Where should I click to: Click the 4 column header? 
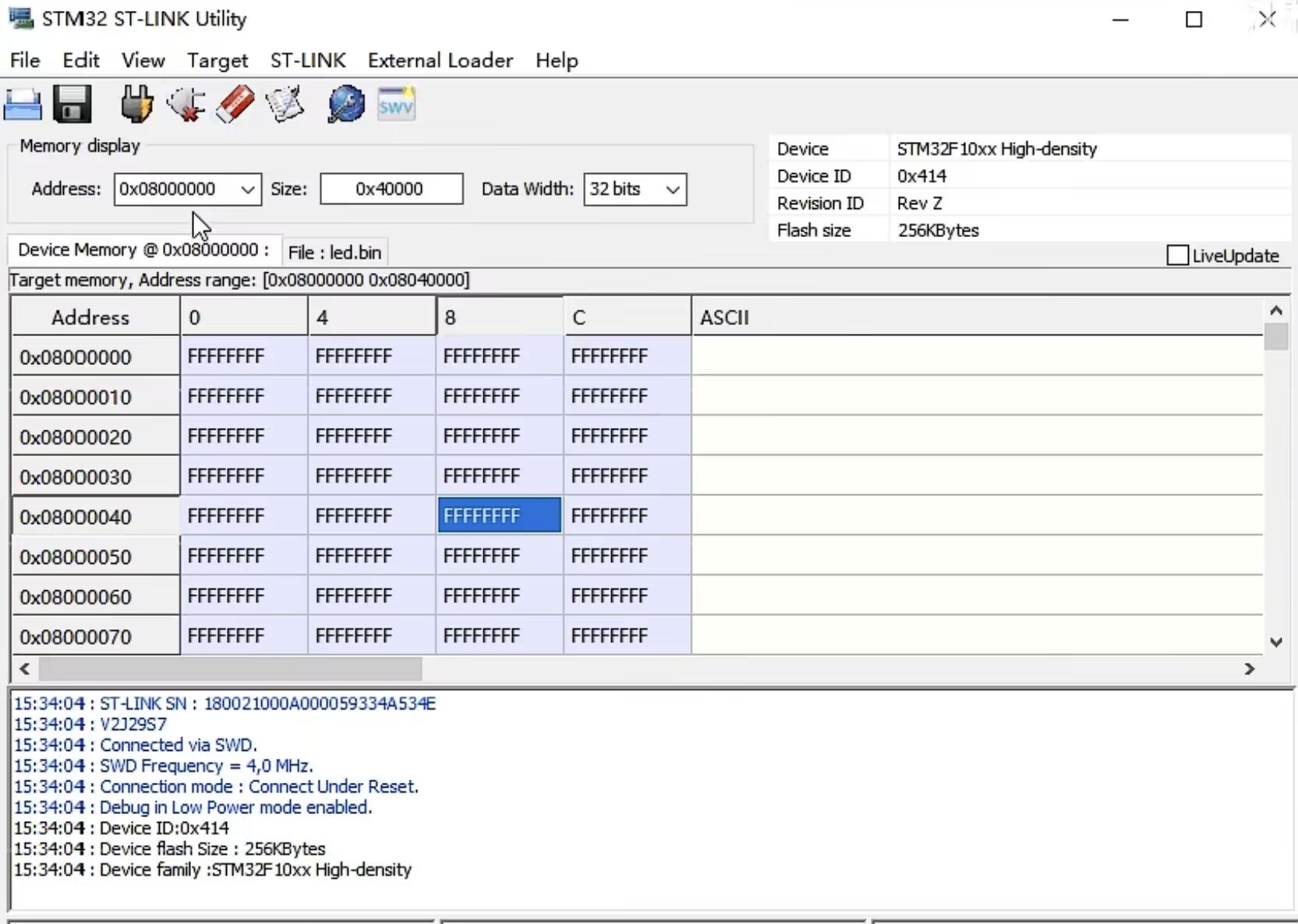click(x=372, y=317)
